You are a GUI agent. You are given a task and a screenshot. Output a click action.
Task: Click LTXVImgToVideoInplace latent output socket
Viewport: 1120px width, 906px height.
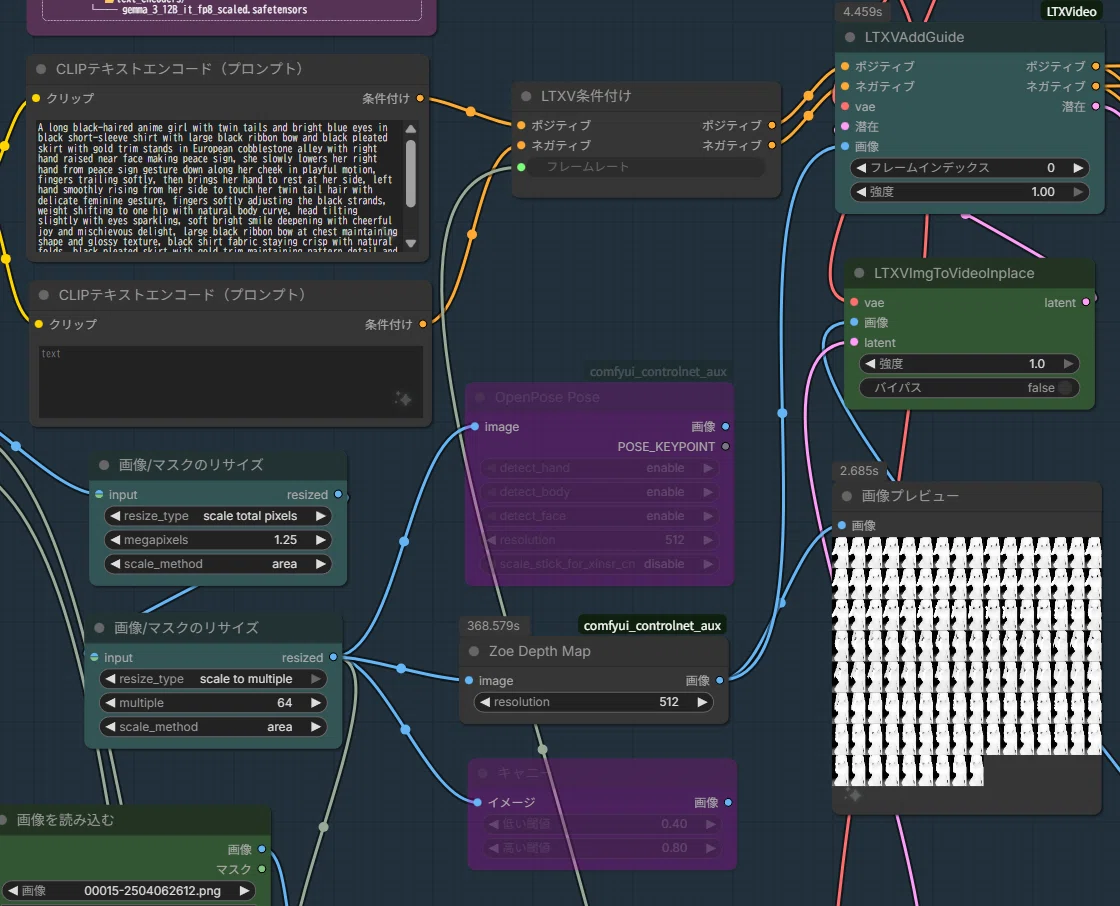click(1086, 302)
